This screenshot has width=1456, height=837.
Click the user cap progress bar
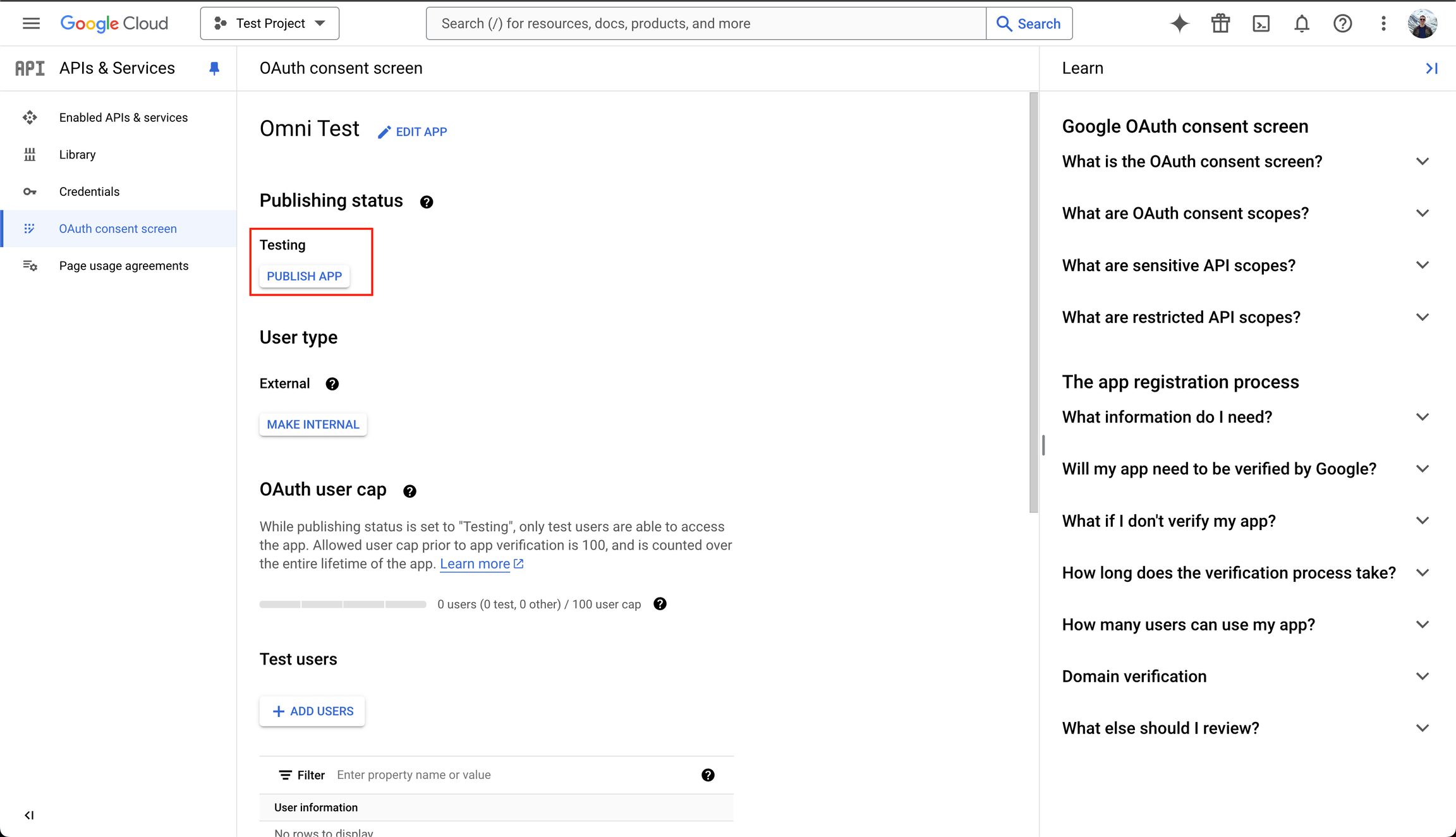(x=342, y=604)
